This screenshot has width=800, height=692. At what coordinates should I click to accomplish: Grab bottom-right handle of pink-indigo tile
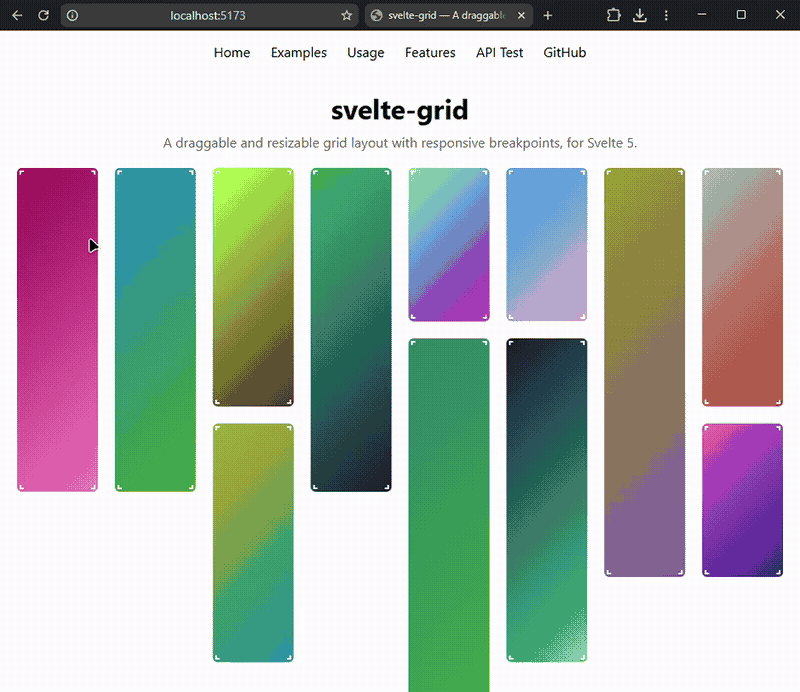779,573
